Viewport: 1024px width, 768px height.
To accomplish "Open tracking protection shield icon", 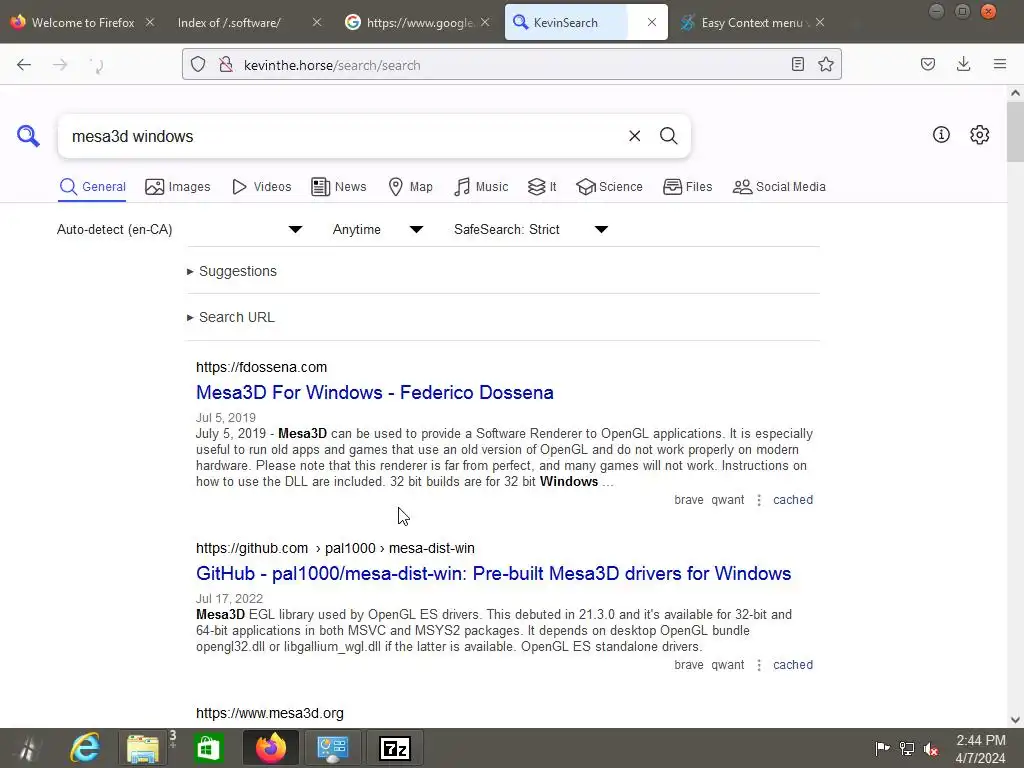I will click(198, 64).
